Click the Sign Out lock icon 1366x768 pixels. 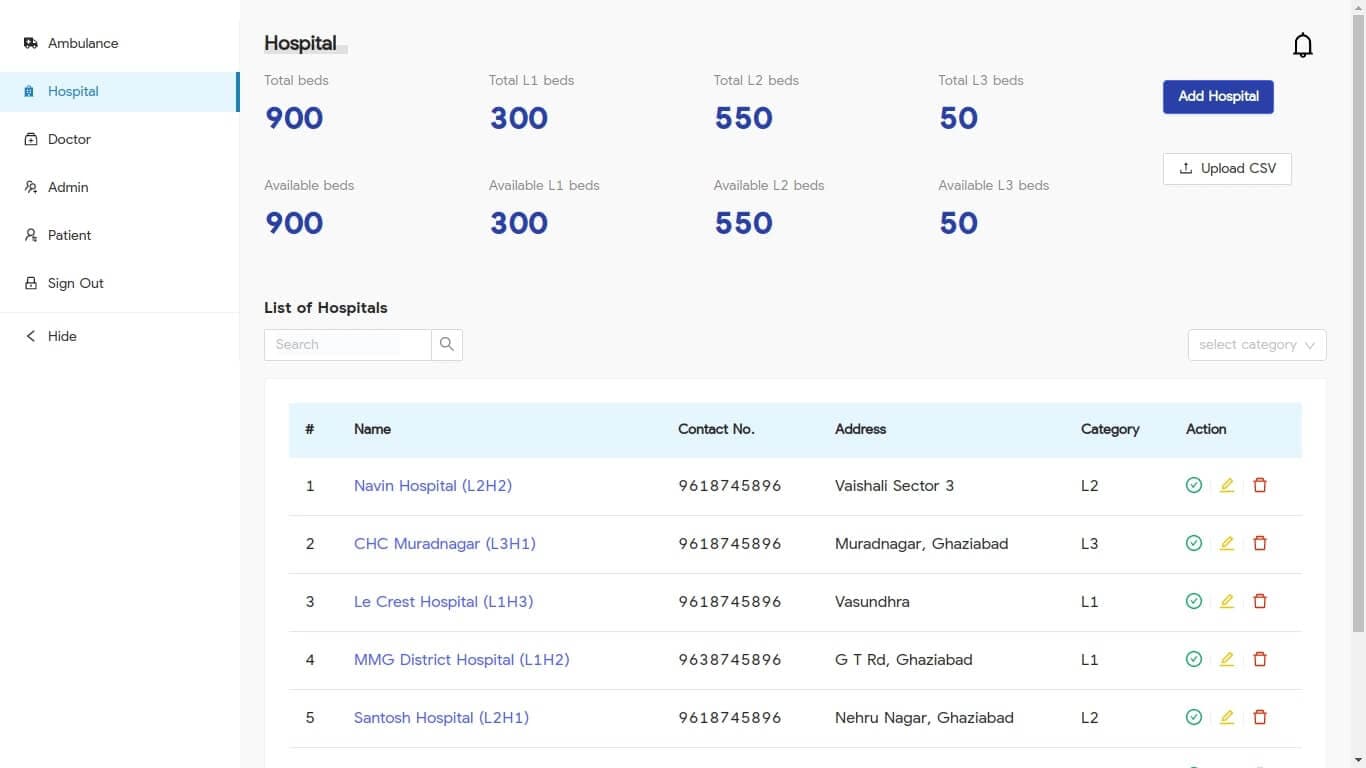(30, 283)
